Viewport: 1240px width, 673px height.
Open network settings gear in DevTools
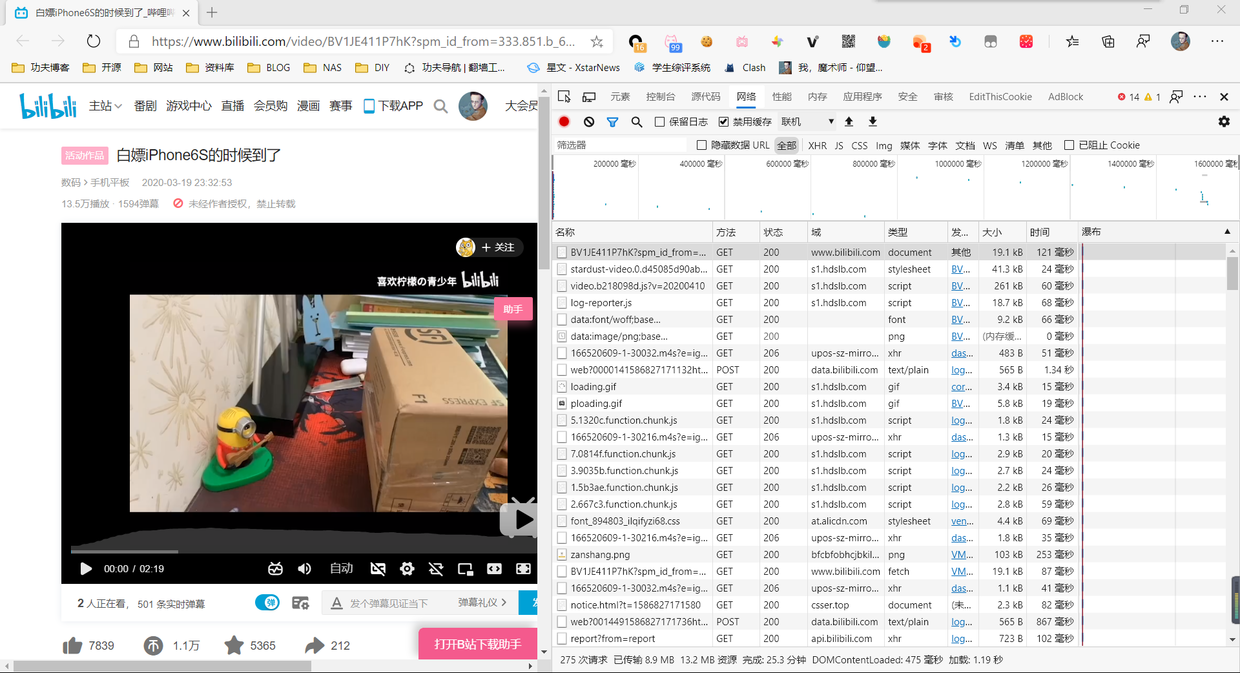(1224, 122)
